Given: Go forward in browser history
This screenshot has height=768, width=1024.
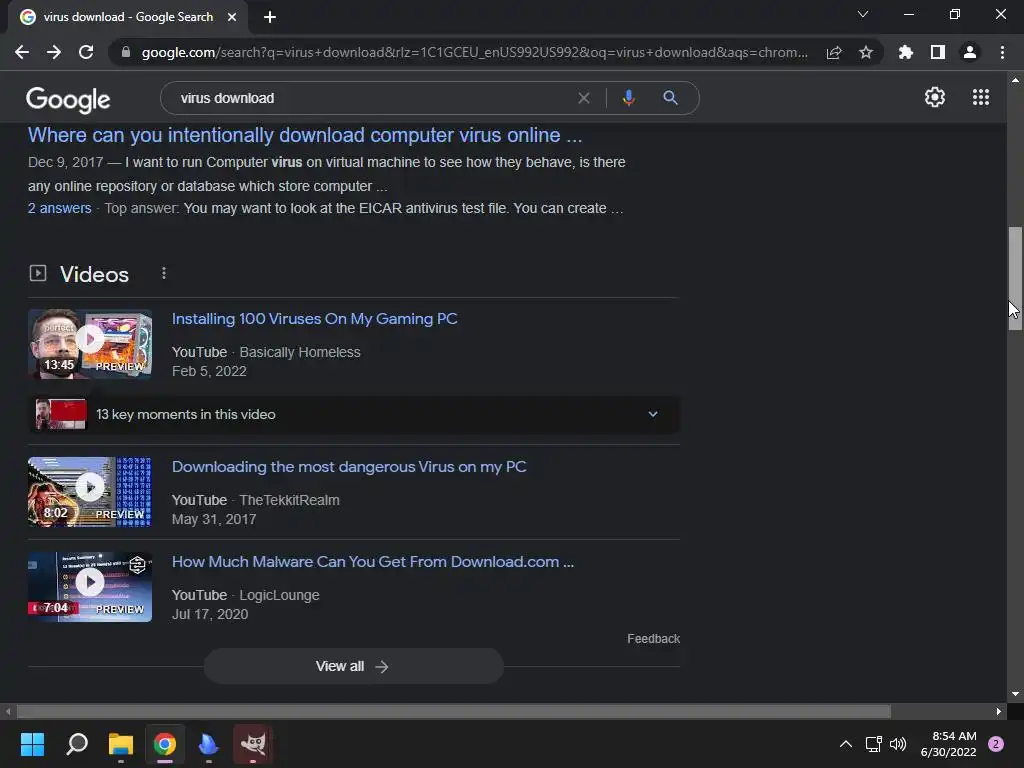Looking at the screenshot, I should (x=54, y=52).
